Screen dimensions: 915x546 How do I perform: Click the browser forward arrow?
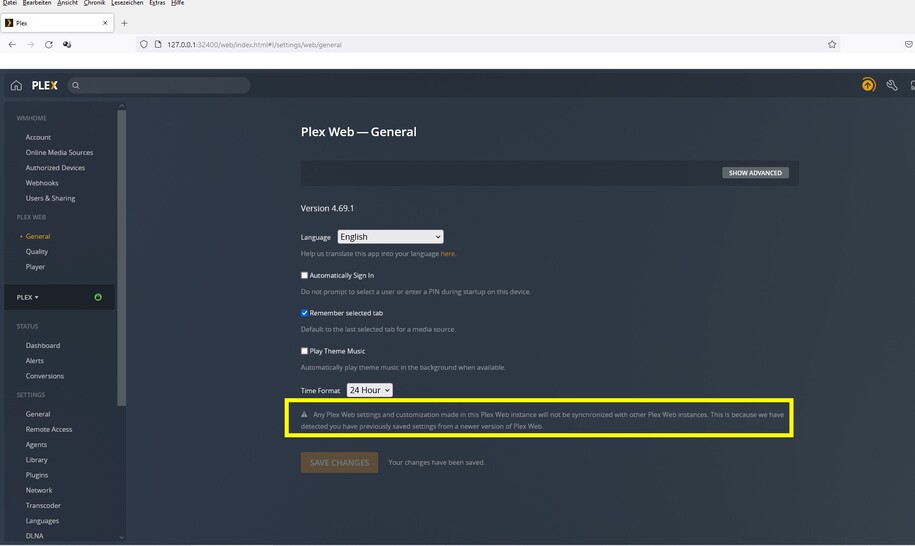coord(30,44)
